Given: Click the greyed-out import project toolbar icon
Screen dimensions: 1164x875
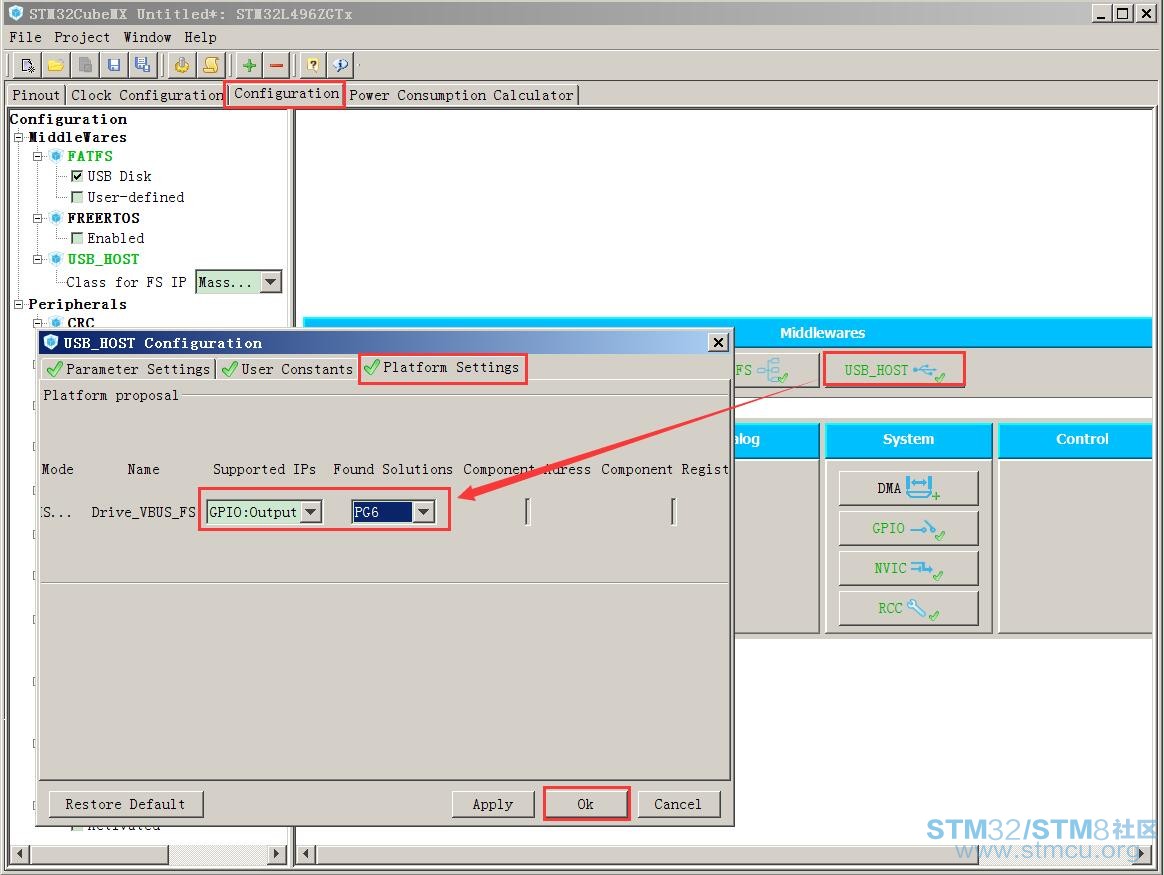Looking at the screenshot, I should point(85,65).
